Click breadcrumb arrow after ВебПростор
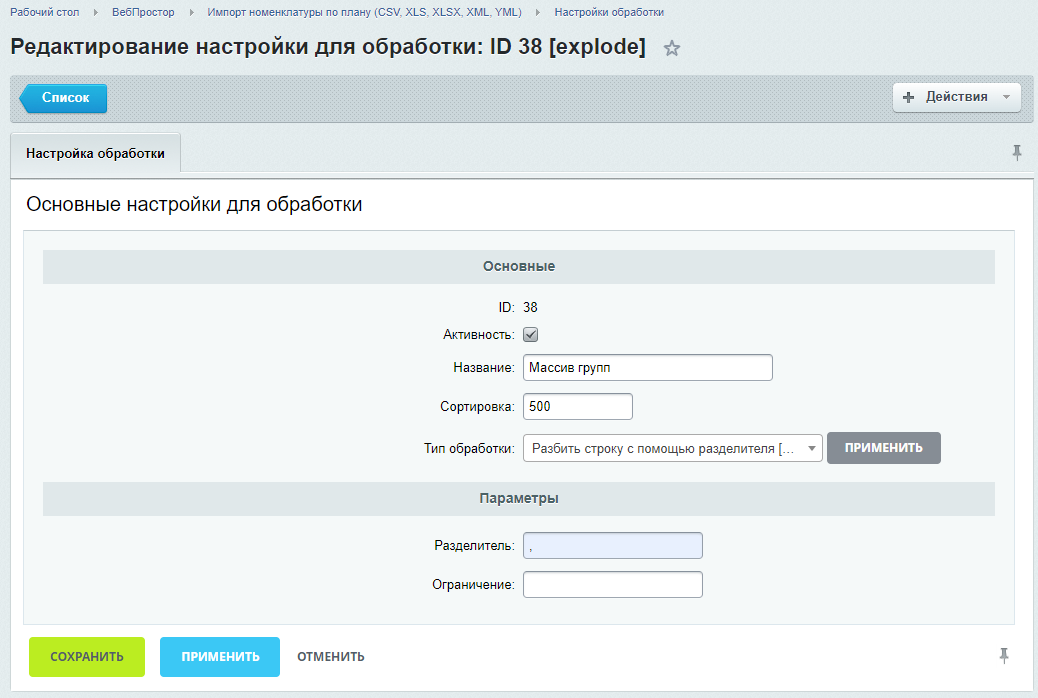Screen dimensions: 1038x698 [191, 12]
